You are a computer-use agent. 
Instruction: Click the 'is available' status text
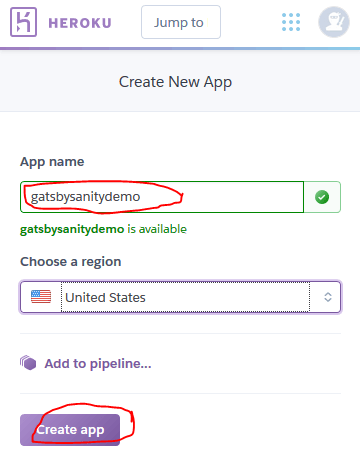click(x=157, y=229)
